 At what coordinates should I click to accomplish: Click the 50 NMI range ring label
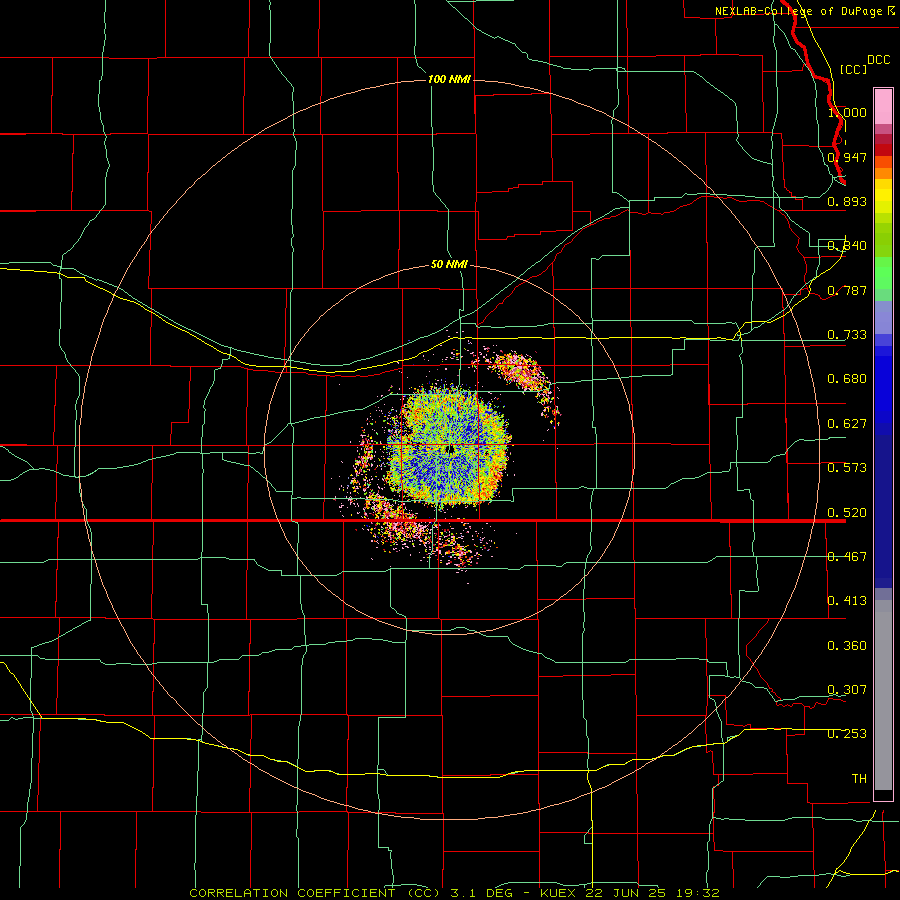[x=449, y=264]
